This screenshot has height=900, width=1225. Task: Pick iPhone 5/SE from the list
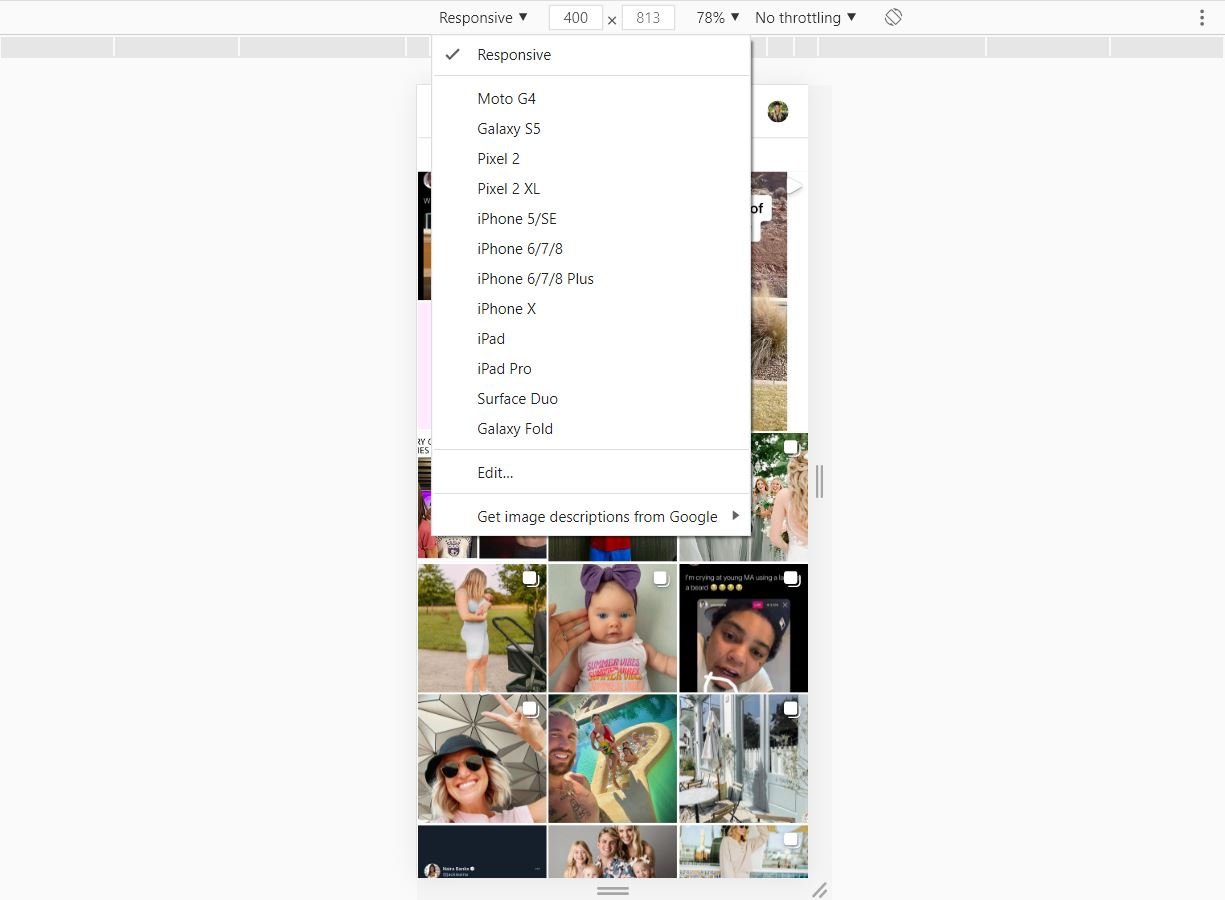pos(592,218)
